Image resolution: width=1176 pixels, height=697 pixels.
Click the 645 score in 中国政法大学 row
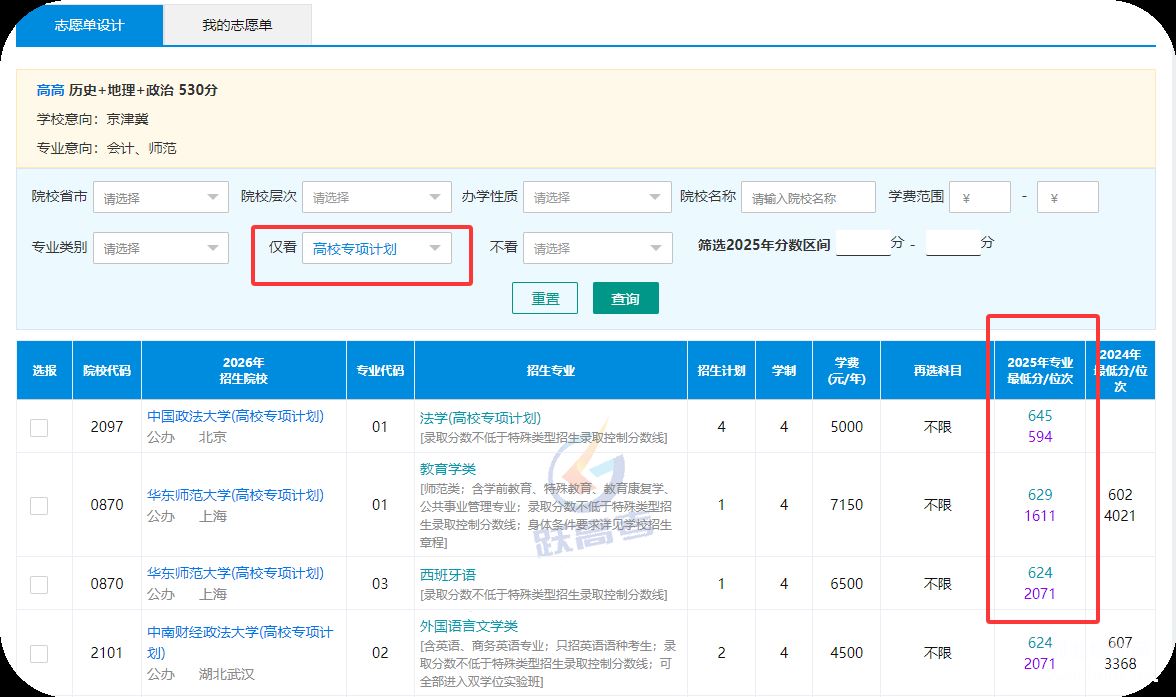(1040, 416)
